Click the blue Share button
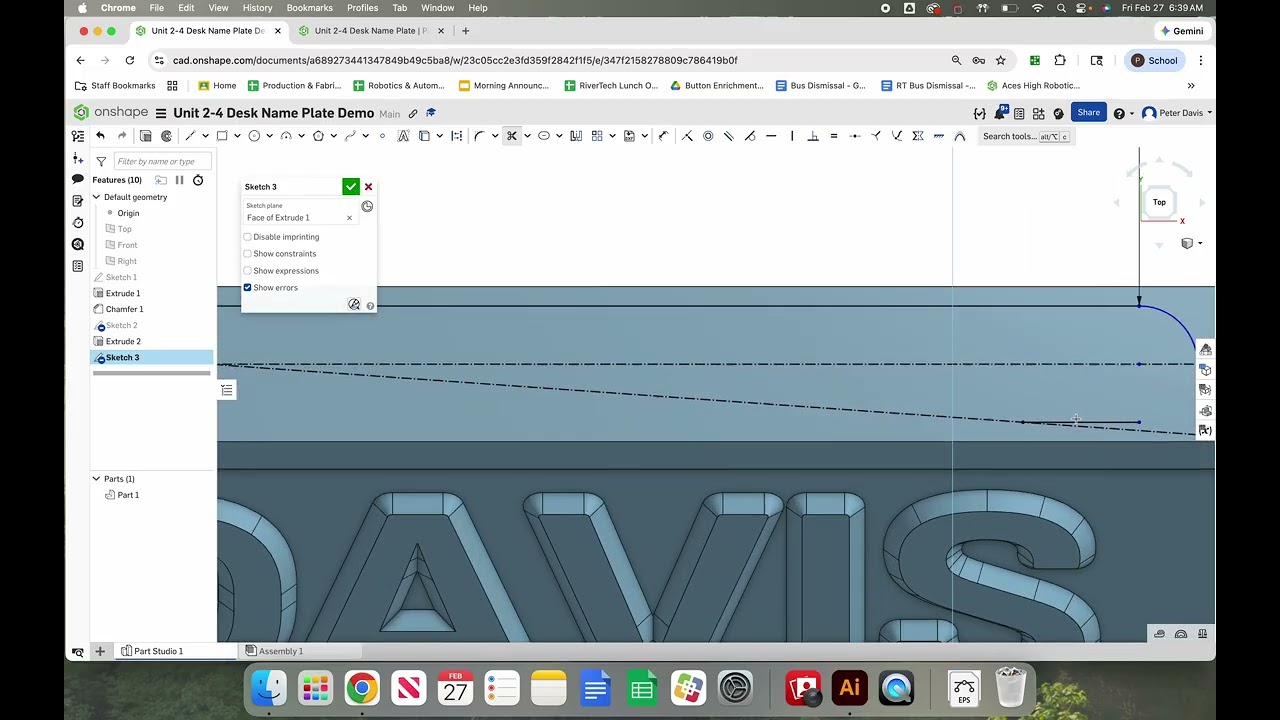 pos(1088,113)
